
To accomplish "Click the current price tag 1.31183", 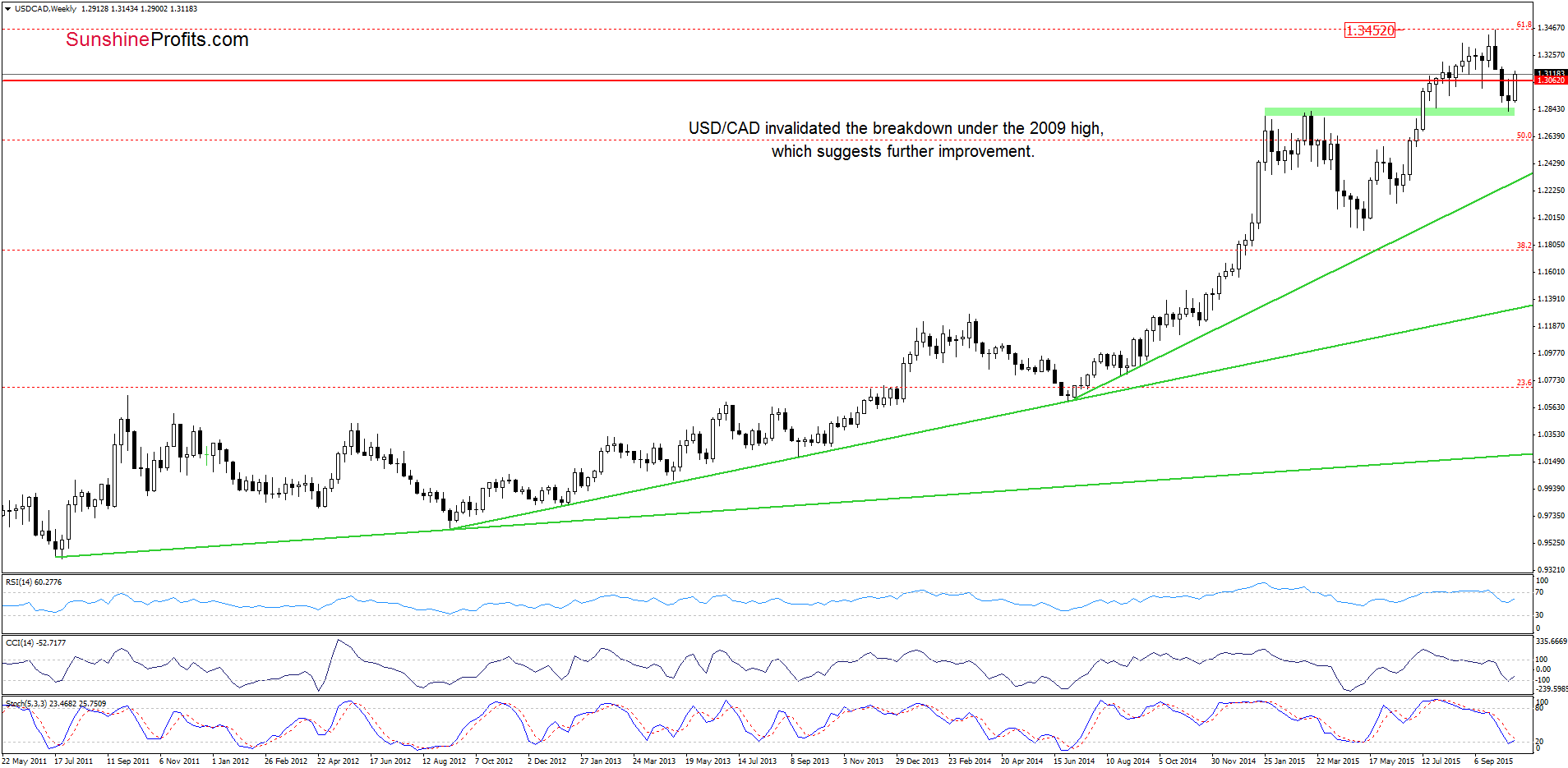I will [1552, 73].
